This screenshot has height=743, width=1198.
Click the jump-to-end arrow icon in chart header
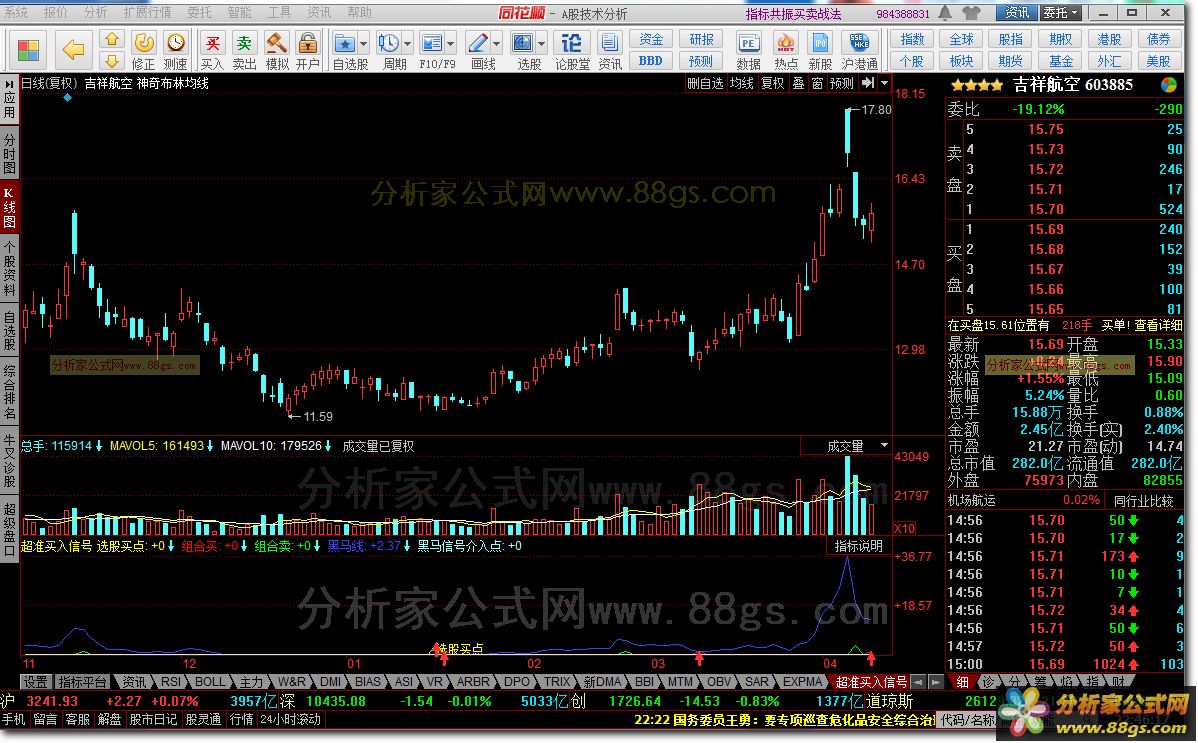[x=868, y=83]
